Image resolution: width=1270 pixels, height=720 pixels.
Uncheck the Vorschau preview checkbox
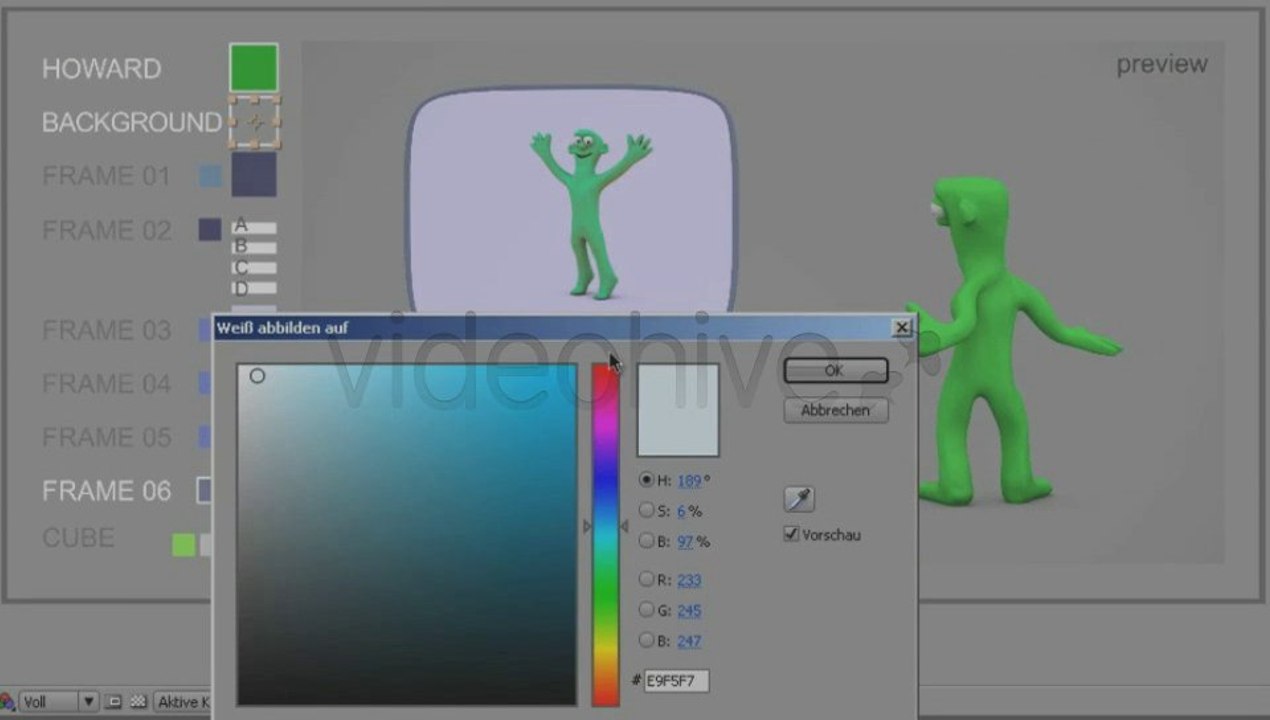(x=791, y=534)
